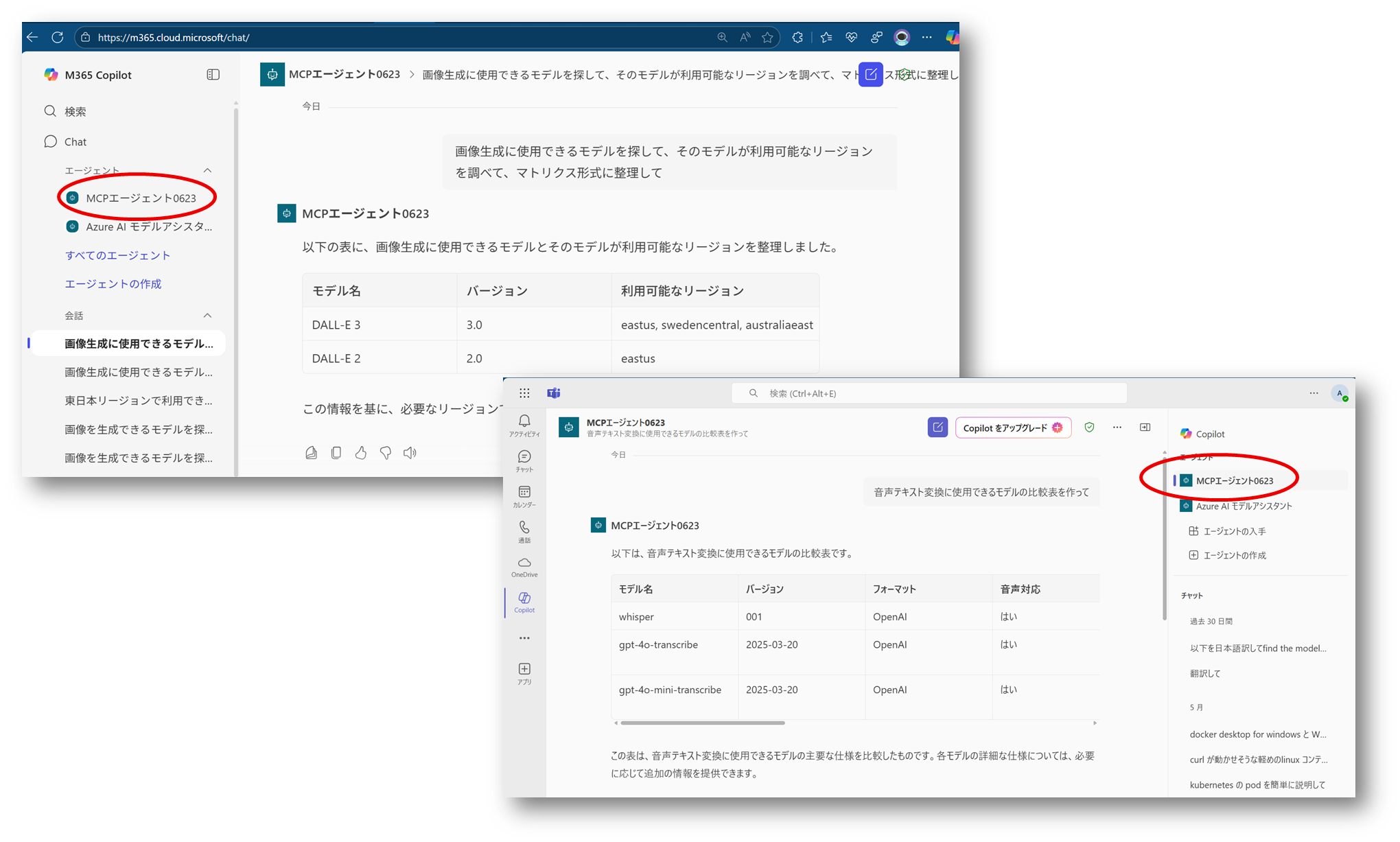Dislike the response with thumbs down
Screen dimensions: 1400x842
click(386, 453)
